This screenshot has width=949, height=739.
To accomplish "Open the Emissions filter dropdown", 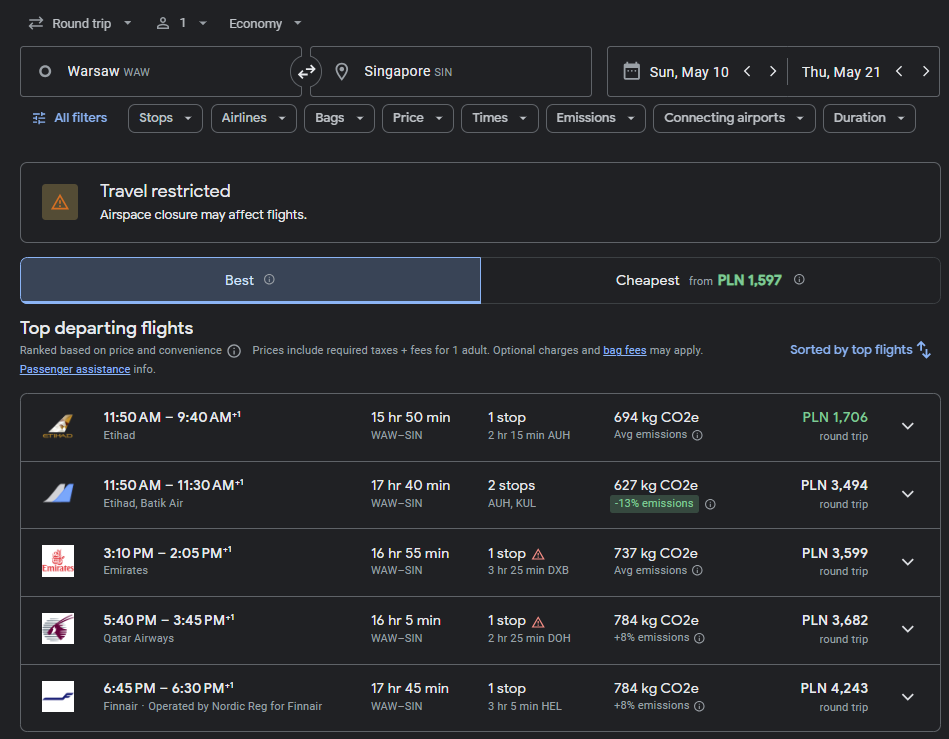I will (596, 118).
